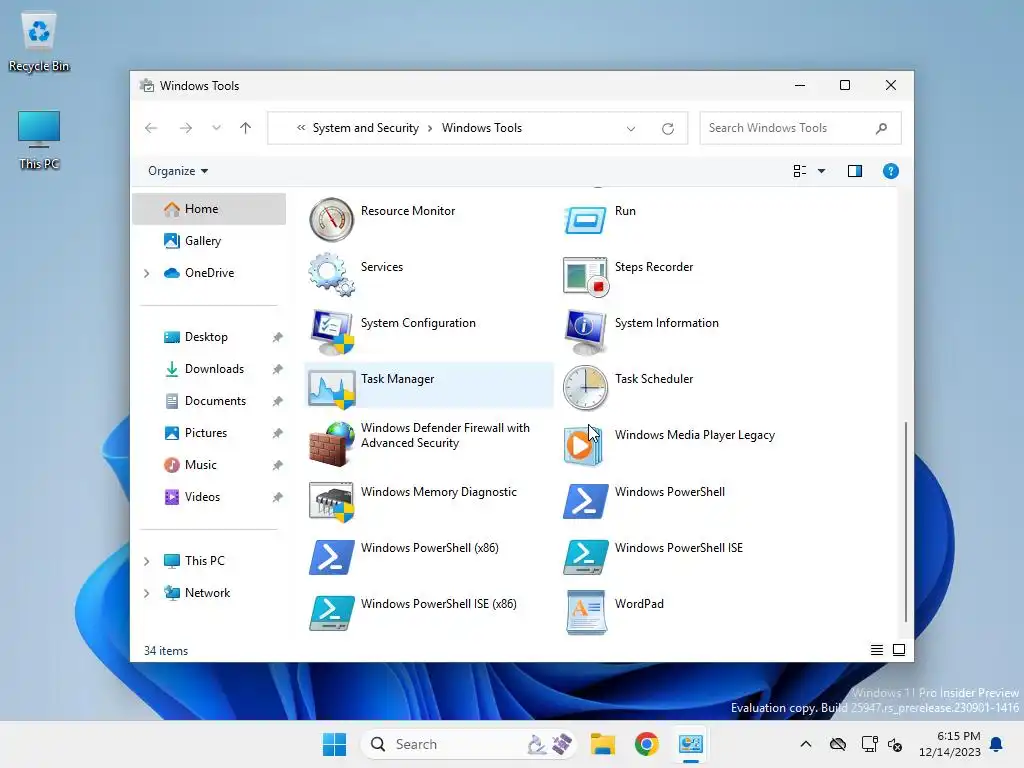
Task: Select the Steps Recorder icon
Action: pyautogui.click(x=585, y=276)
